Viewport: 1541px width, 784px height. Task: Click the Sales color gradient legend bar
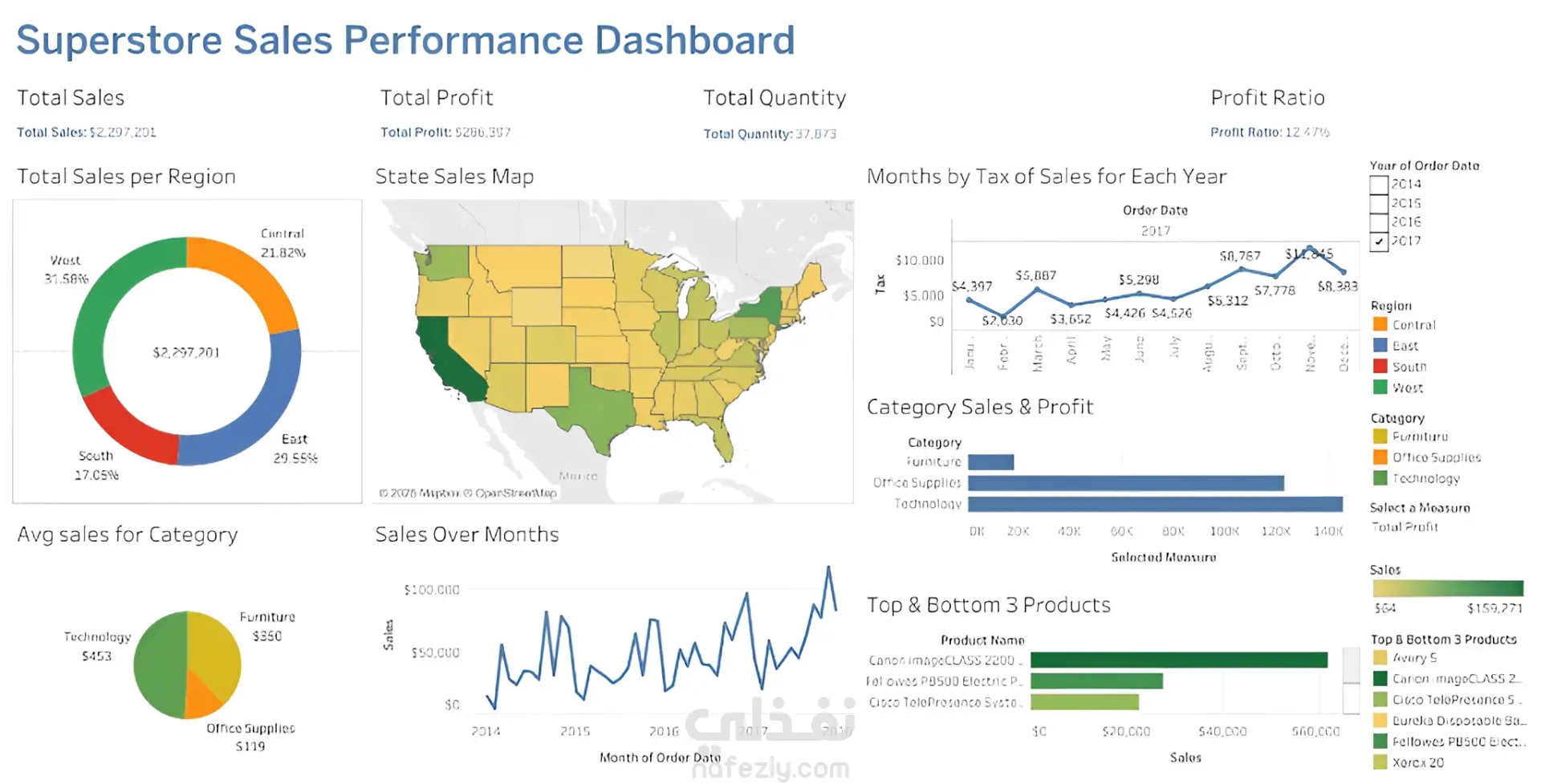click(1448, 588)
